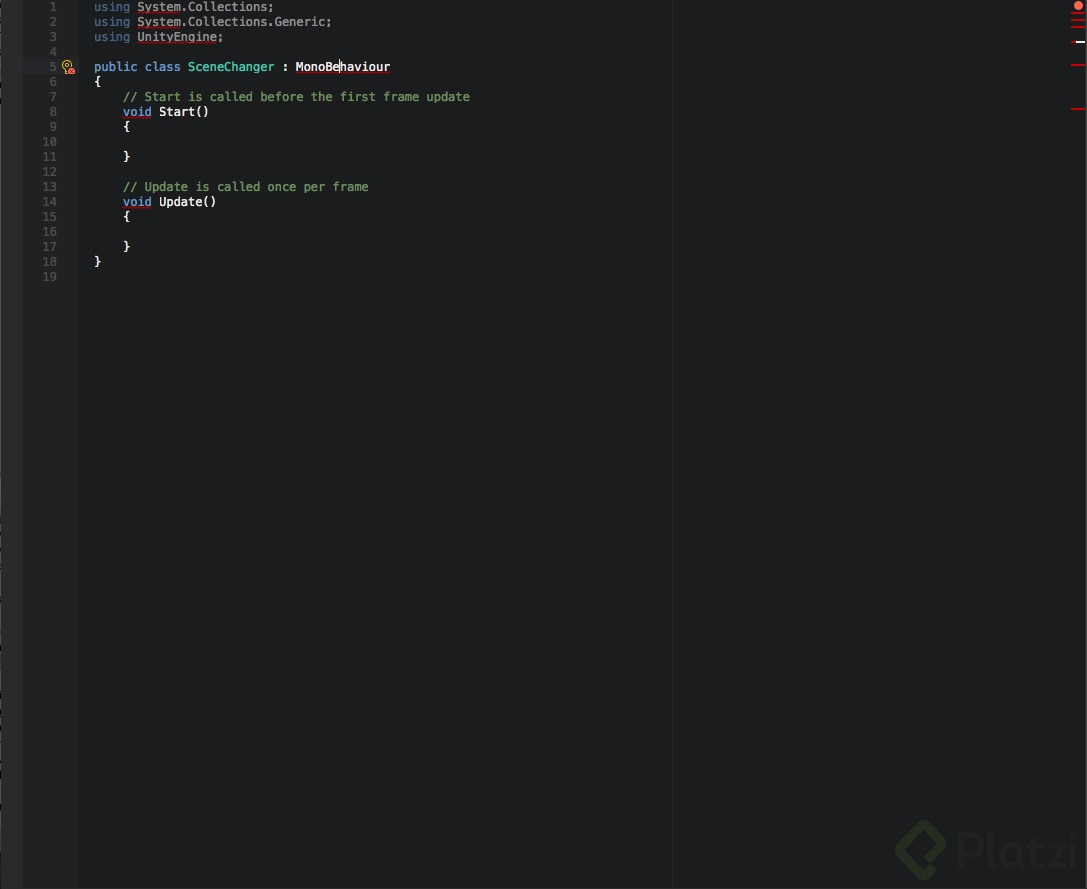Click the colon between SceneChanger and MonoBehaviour
This screenshot has width=1087, height=889.
point(285,67)
